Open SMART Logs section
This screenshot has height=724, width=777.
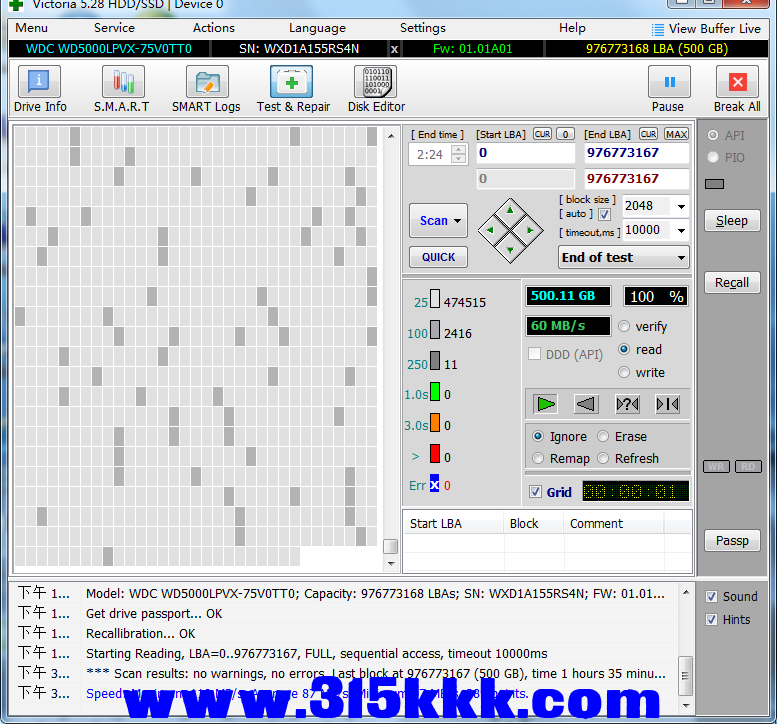(207, 82)
